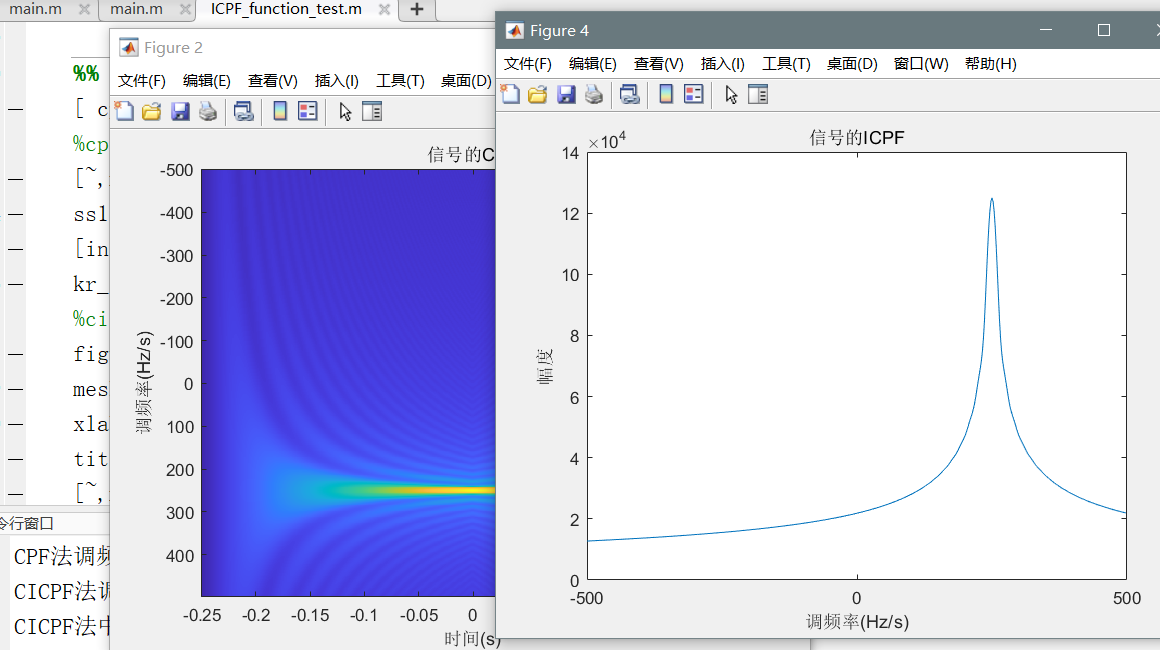
Task: Open 插入(I) menu in Figure 4
Action: pos(722,64)
